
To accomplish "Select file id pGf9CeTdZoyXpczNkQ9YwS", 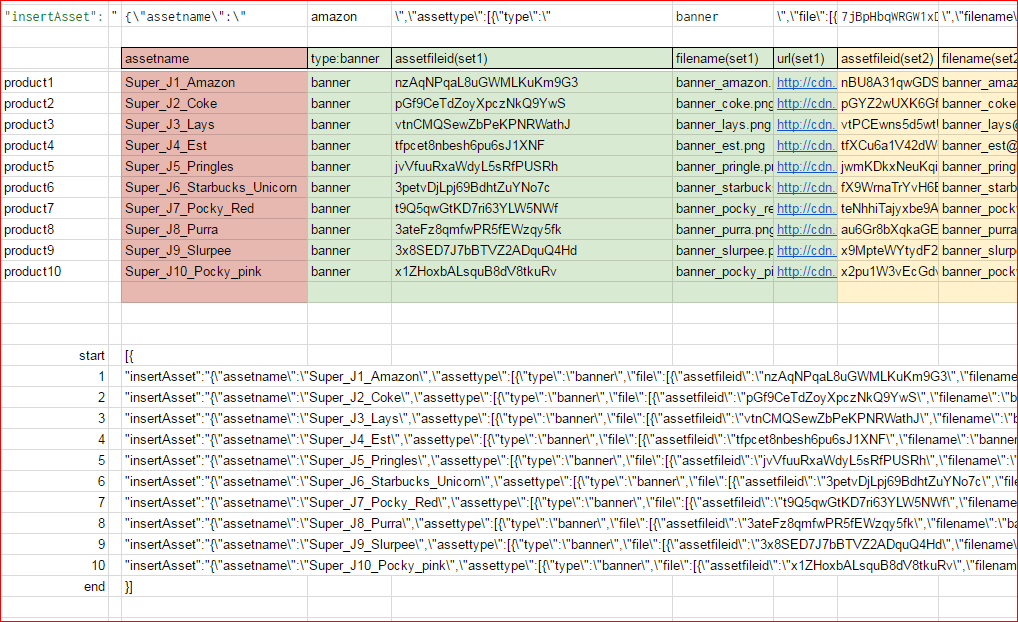I will click(x=532, y=103).
